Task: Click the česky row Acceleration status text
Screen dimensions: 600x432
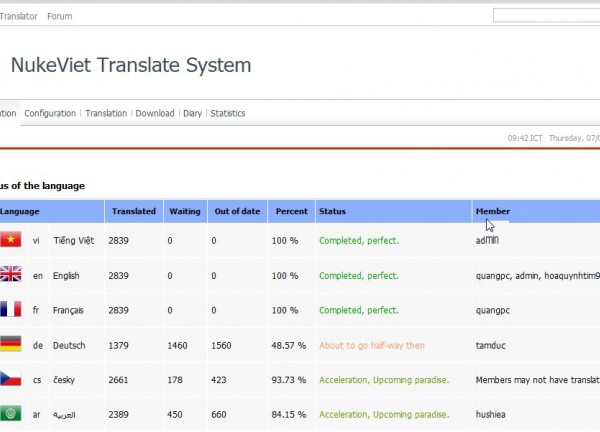Action: click(x=384, y=380)
